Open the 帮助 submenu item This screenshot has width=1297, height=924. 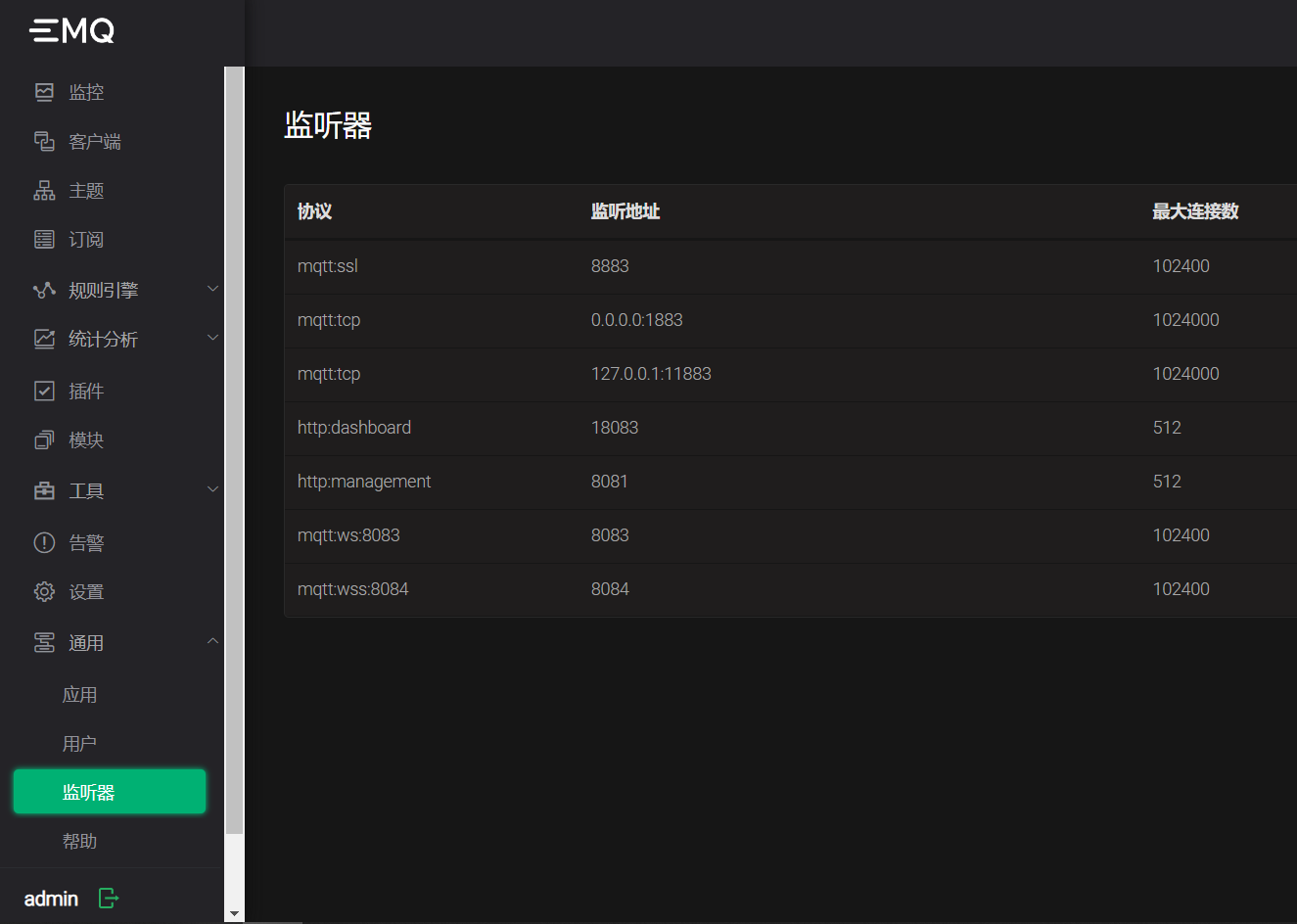tap(79, 841)
